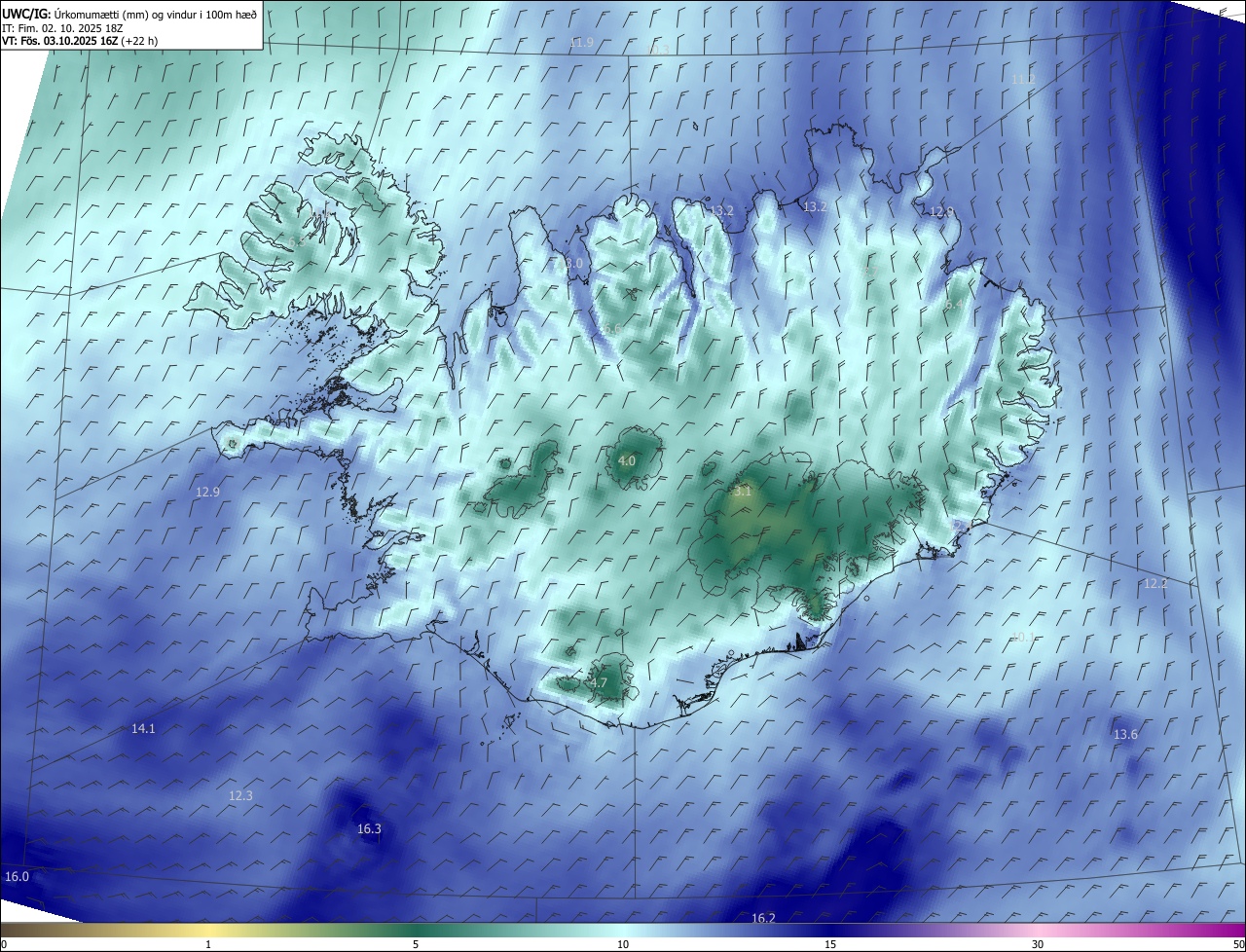This screenshot has width=1246, height=952.
Task: Click the 6.4 value in east Iceland
Action: 955,305
